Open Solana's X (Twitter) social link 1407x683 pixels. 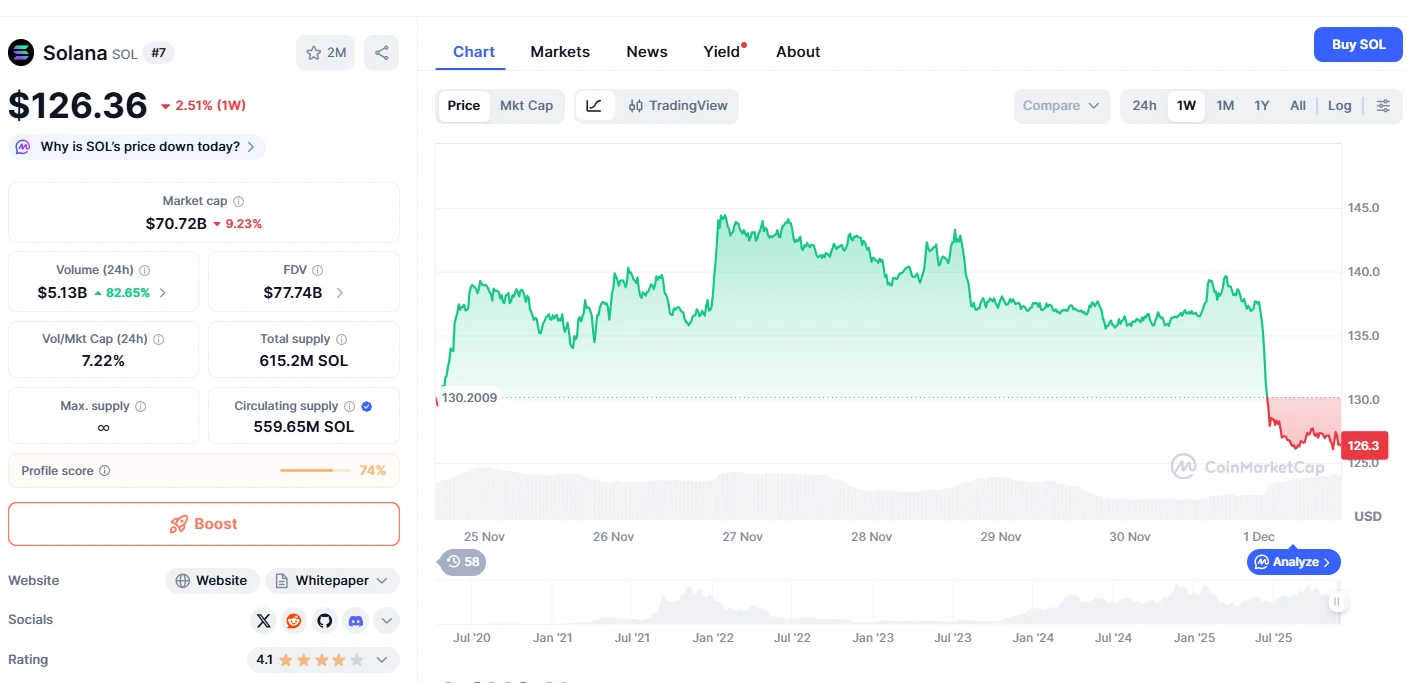click(x=263, y=621)
